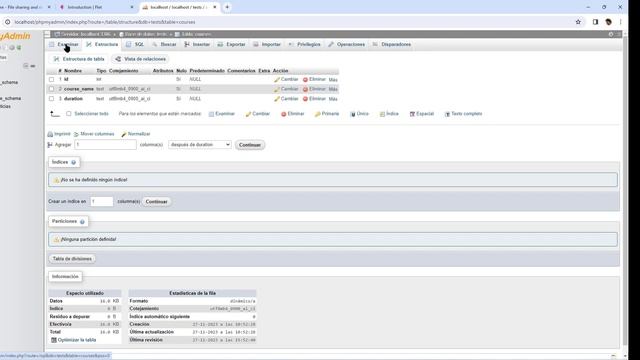Click the bulk Cambiar pencil icon below the table

pos(248,114)
